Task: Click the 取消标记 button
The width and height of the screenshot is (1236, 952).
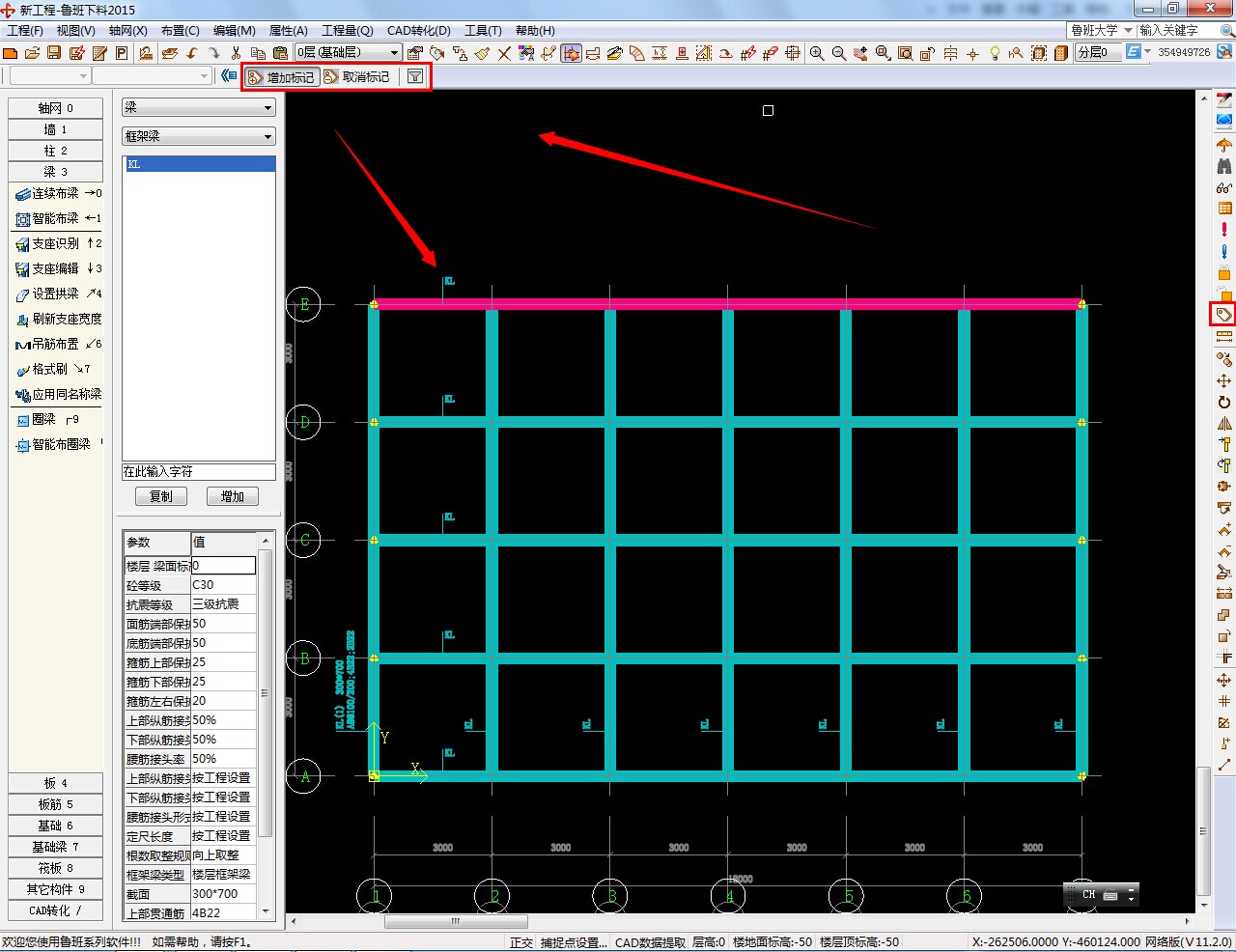Action: tap(356, 76)
